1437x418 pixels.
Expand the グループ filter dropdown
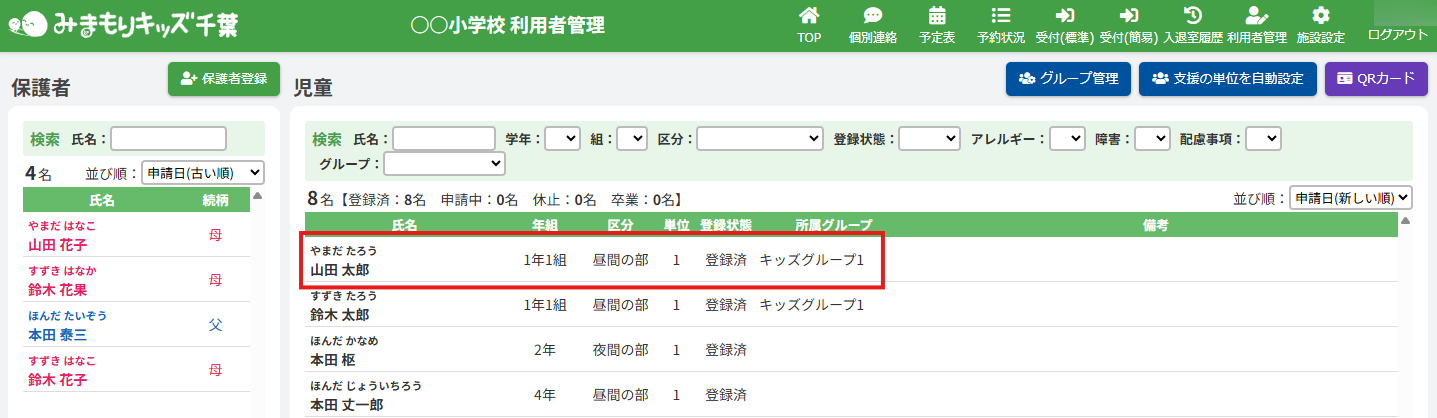pyautogui.click(x=444, y=163)
